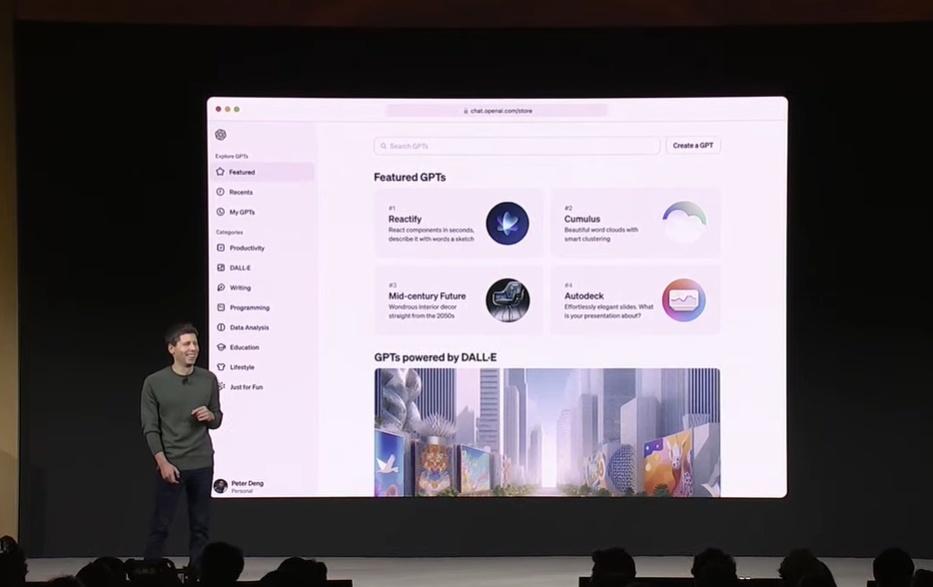This screenshot has width=933, height=587.
Task: Select the Featured star icon
Action: [220, 172]
